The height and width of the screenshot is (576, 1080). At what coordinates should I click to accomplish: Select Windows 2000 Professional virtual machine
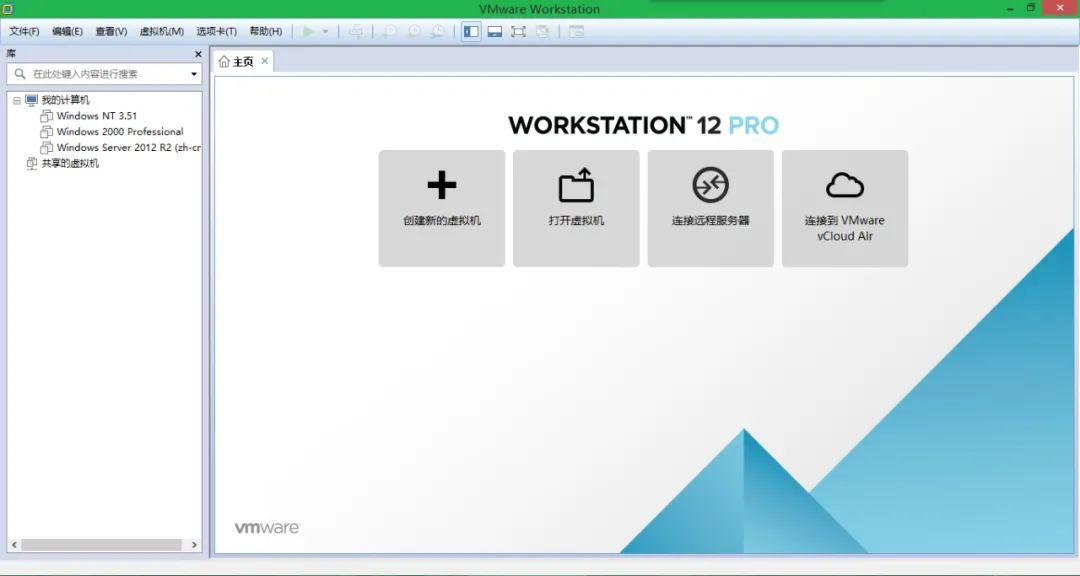(x=120, y=131)
